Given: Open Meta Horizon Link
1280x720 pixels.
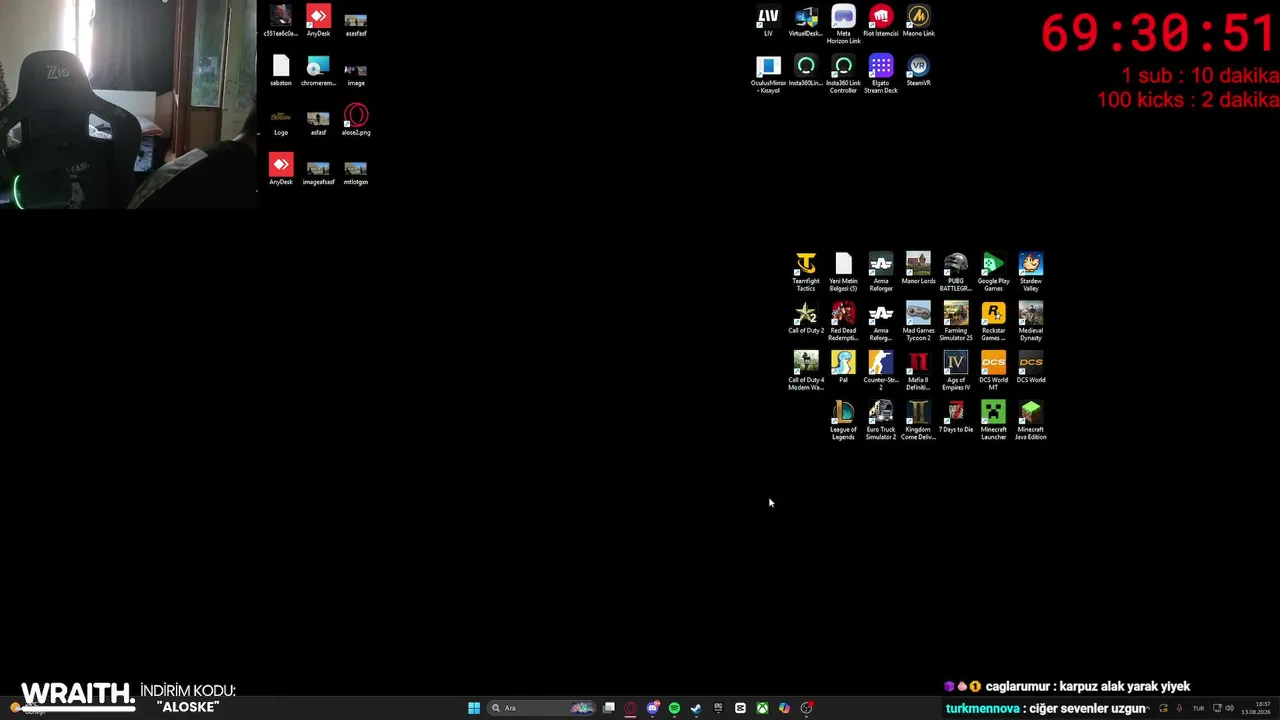Looking at the screenshot, I should coord(843,25).
